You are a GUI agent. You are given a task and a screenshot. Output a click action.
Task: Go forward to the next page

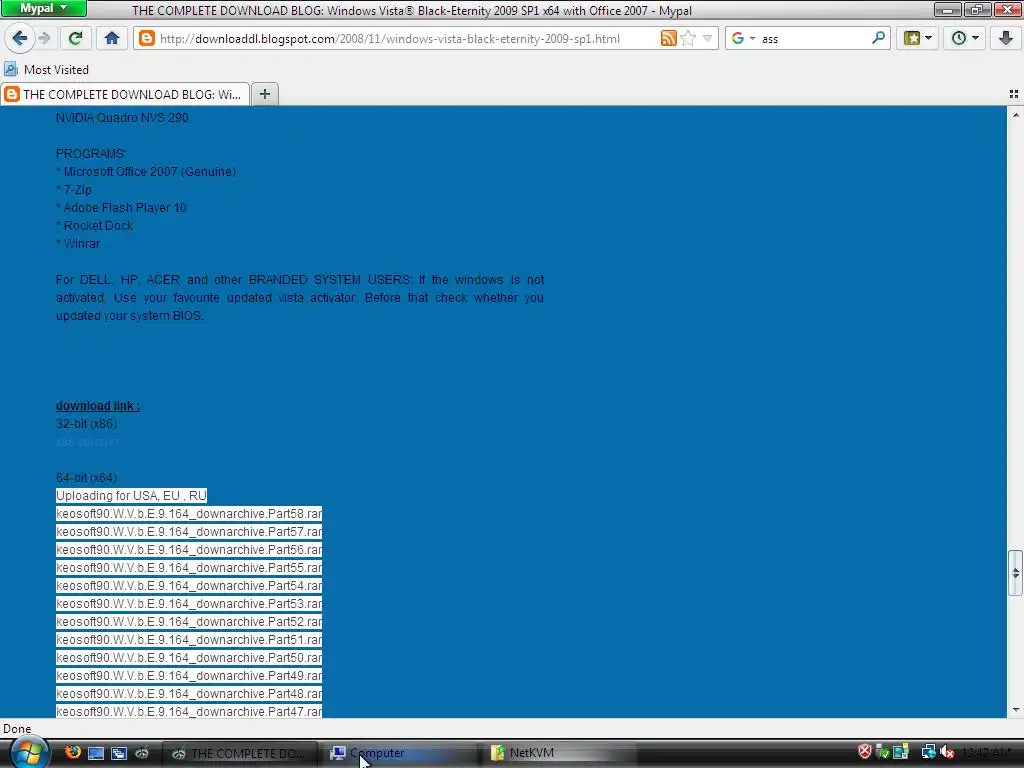tap(44, 39)
